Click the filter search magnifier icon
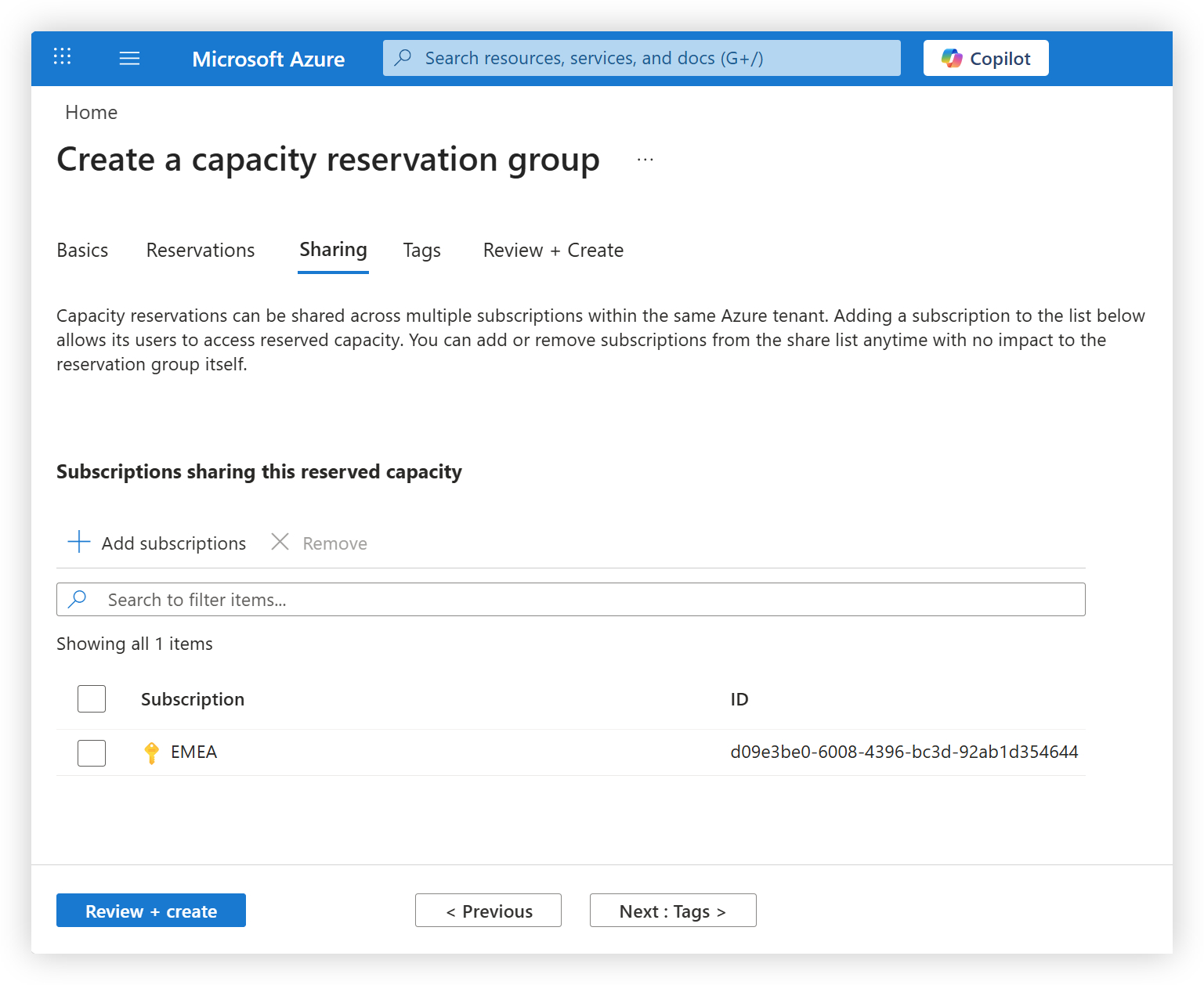Viewport: 1204px width, 985px height. click(x=78, y=599)
